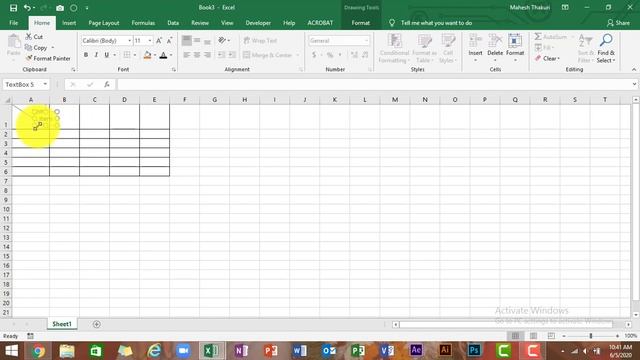The image size is (640, 360).
Task: Decrease font size with small A icon
Action: pyautogui.click(x=169, y=40)
